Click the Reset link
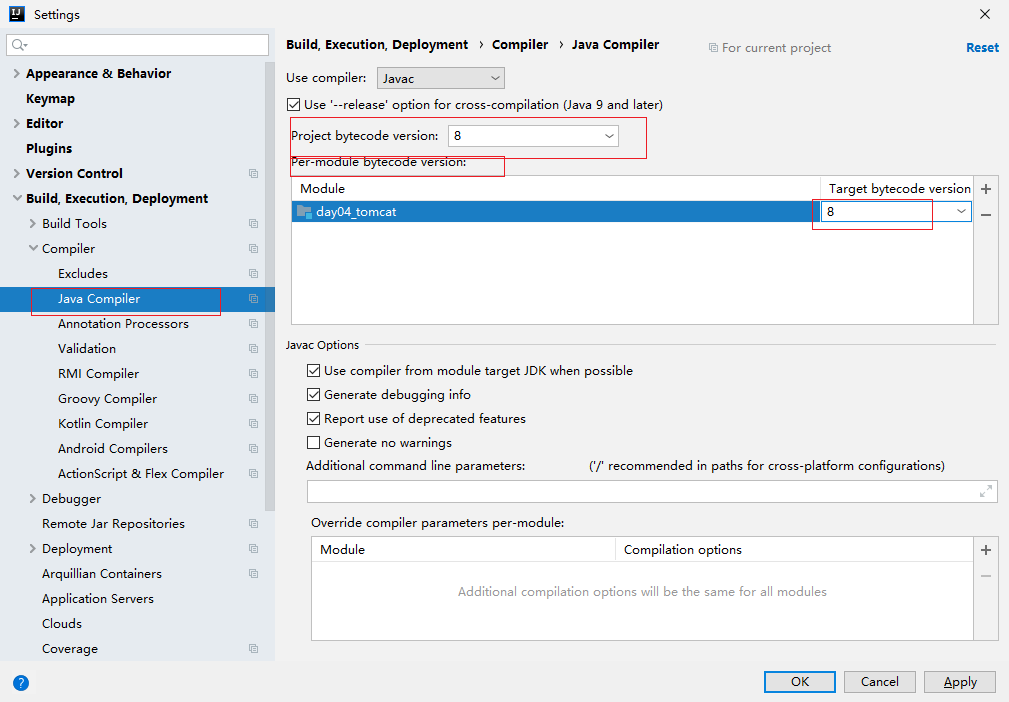The width and height of the screenshot is (1009, 702). 982,48
